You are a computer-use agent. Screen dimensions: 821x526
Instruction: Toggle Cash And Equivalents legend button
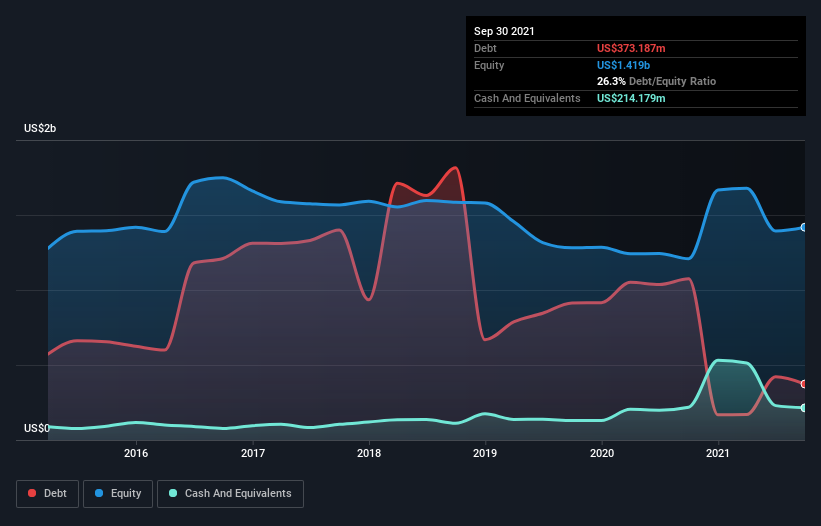(x=230, y=494)
